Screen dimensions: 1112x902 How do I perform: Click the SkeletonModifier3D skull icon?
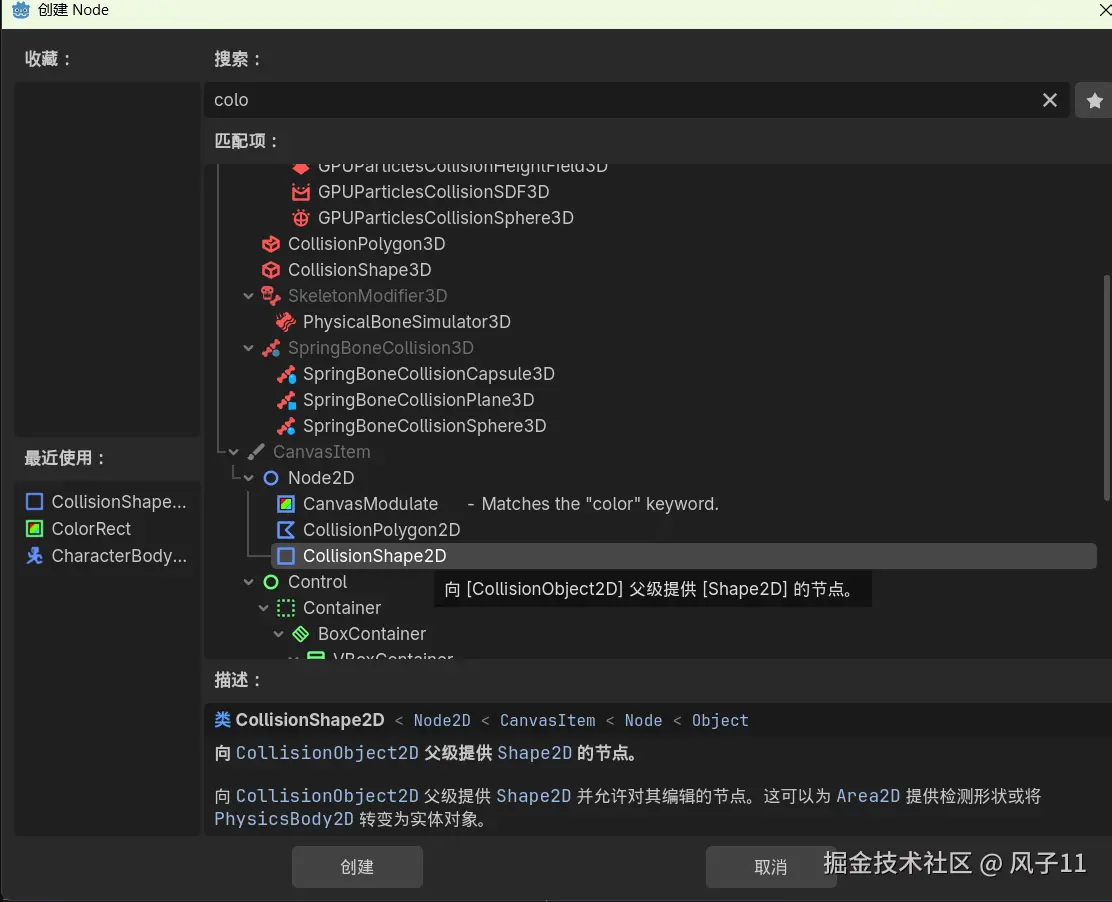(x=271, y=296)
